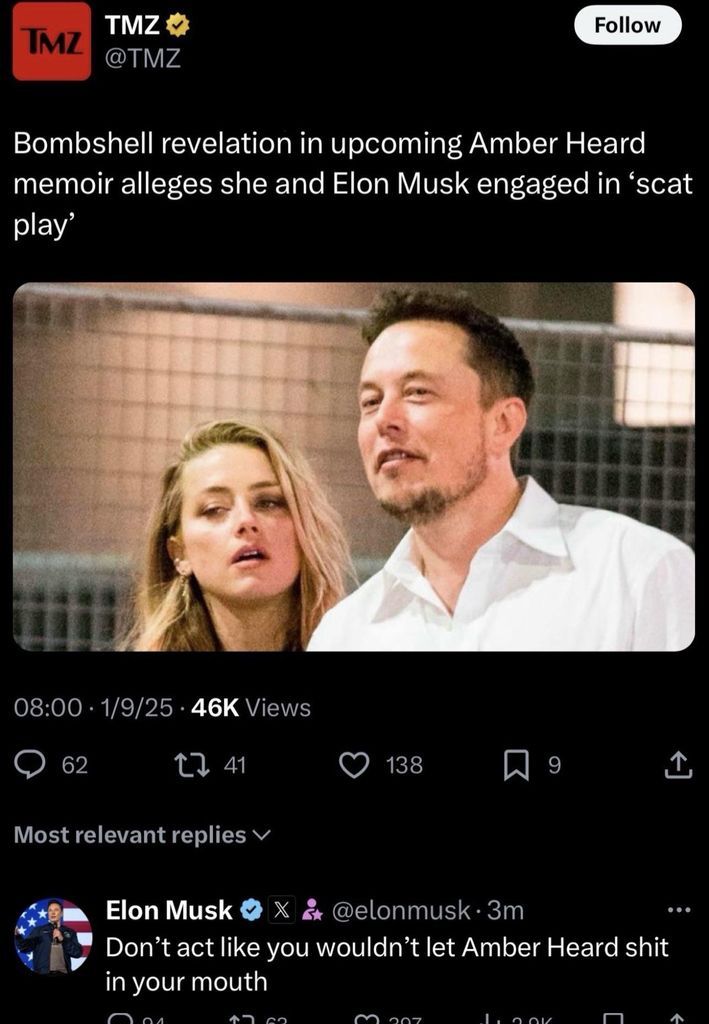Like the TMZ post
This screenshot has height=1024, width=709.
(354, 765)
